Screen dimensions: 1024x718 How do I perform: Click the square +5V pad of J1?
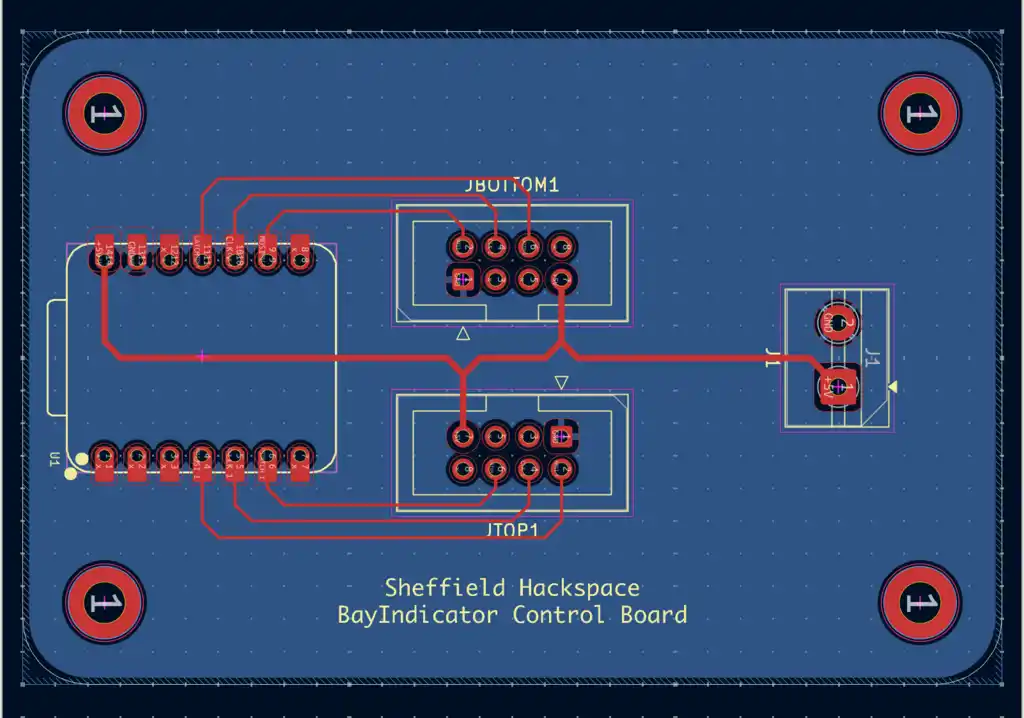837,387
